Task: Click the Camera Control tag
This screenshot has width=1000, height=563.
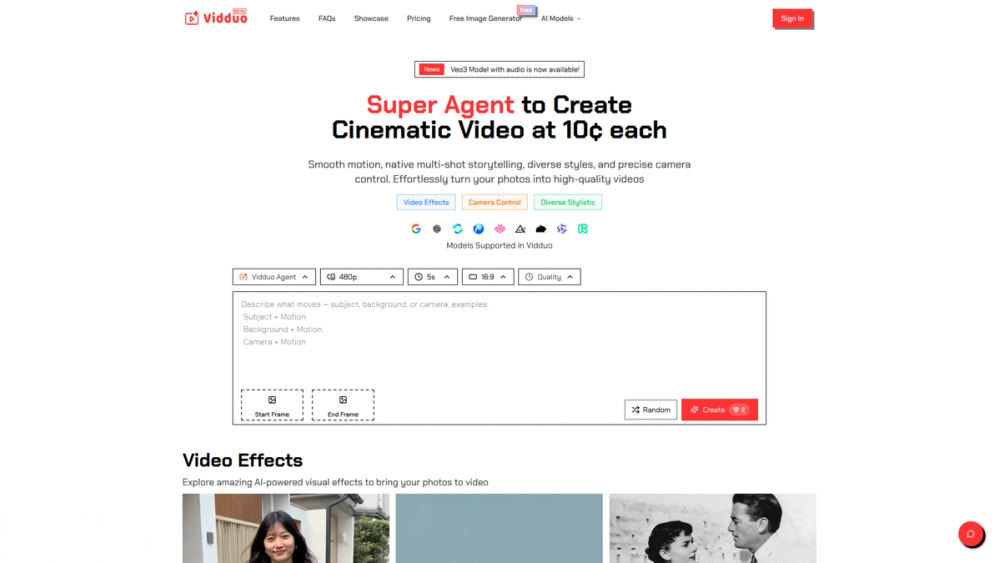Action: pyautogui.click(x=494, y=202)
